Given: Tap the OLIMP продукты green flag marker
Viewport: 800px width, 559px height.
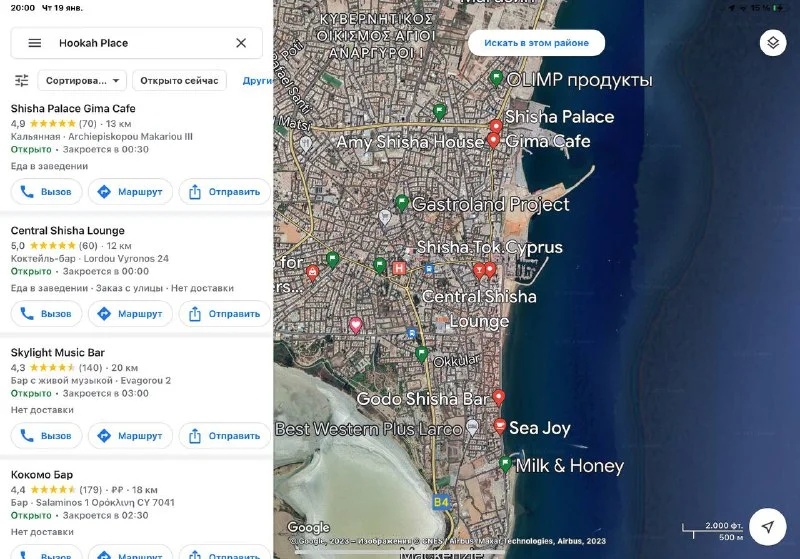Looking at the screenshot, I should coord(495,78).
